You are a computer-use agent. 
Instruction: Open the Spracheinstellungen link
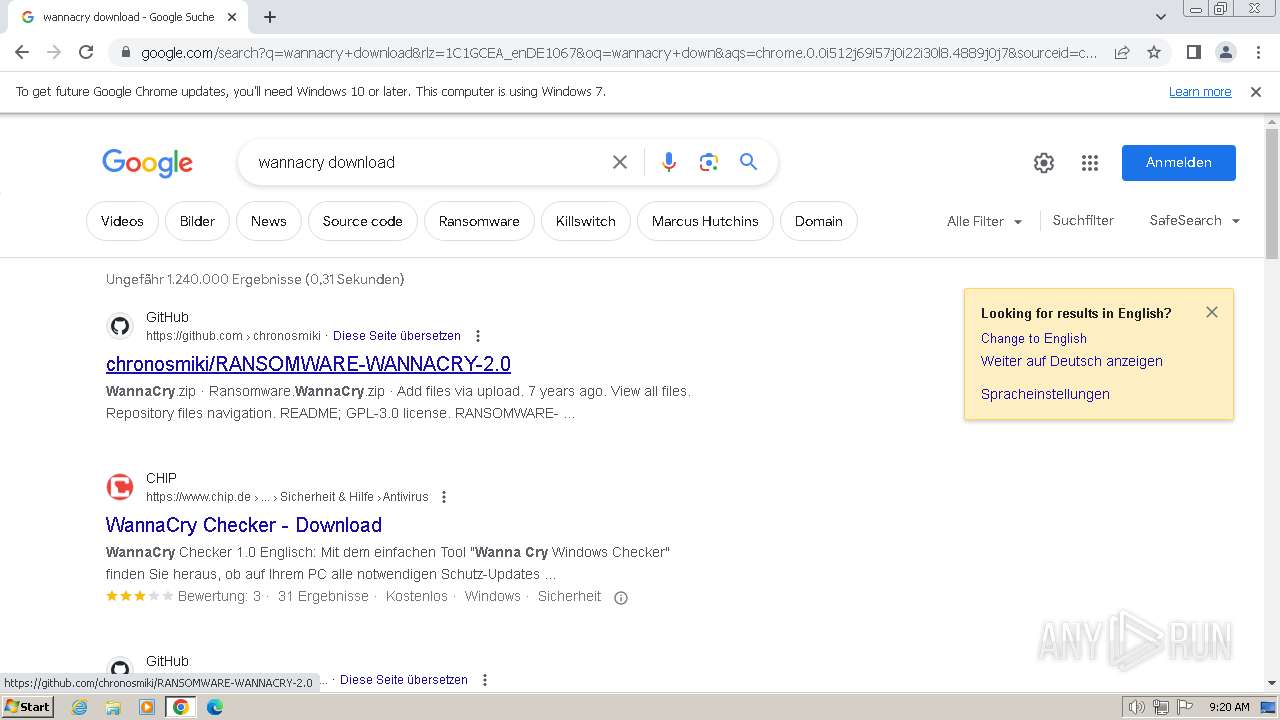(1045, 394)
